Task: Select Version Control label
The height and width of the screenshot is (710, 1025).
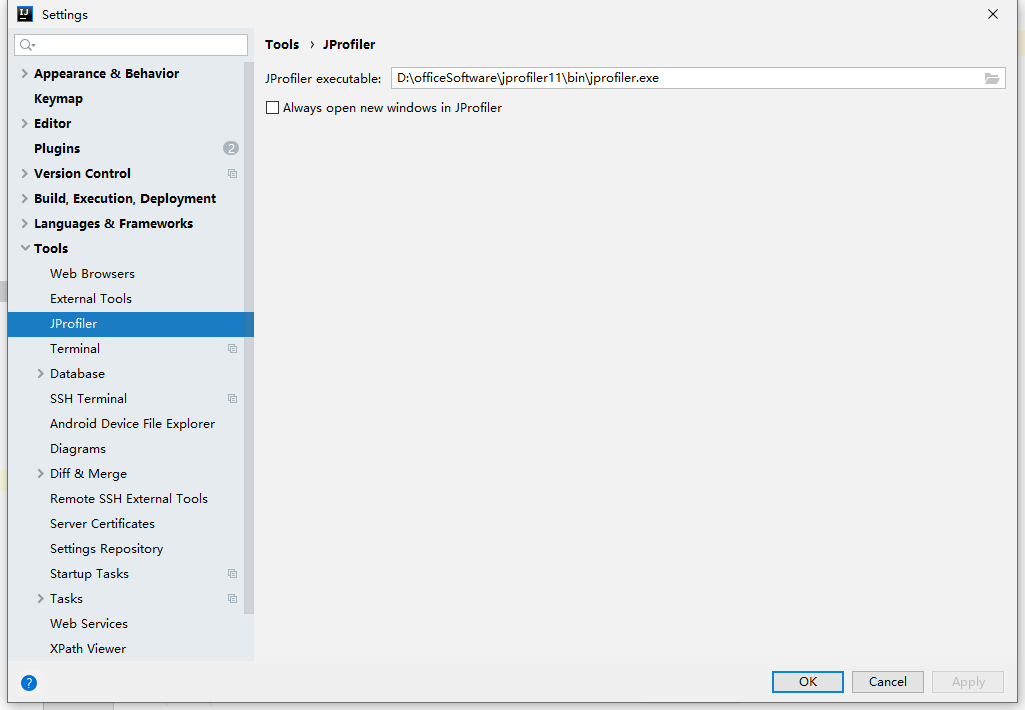Action: tap(82, 173)
